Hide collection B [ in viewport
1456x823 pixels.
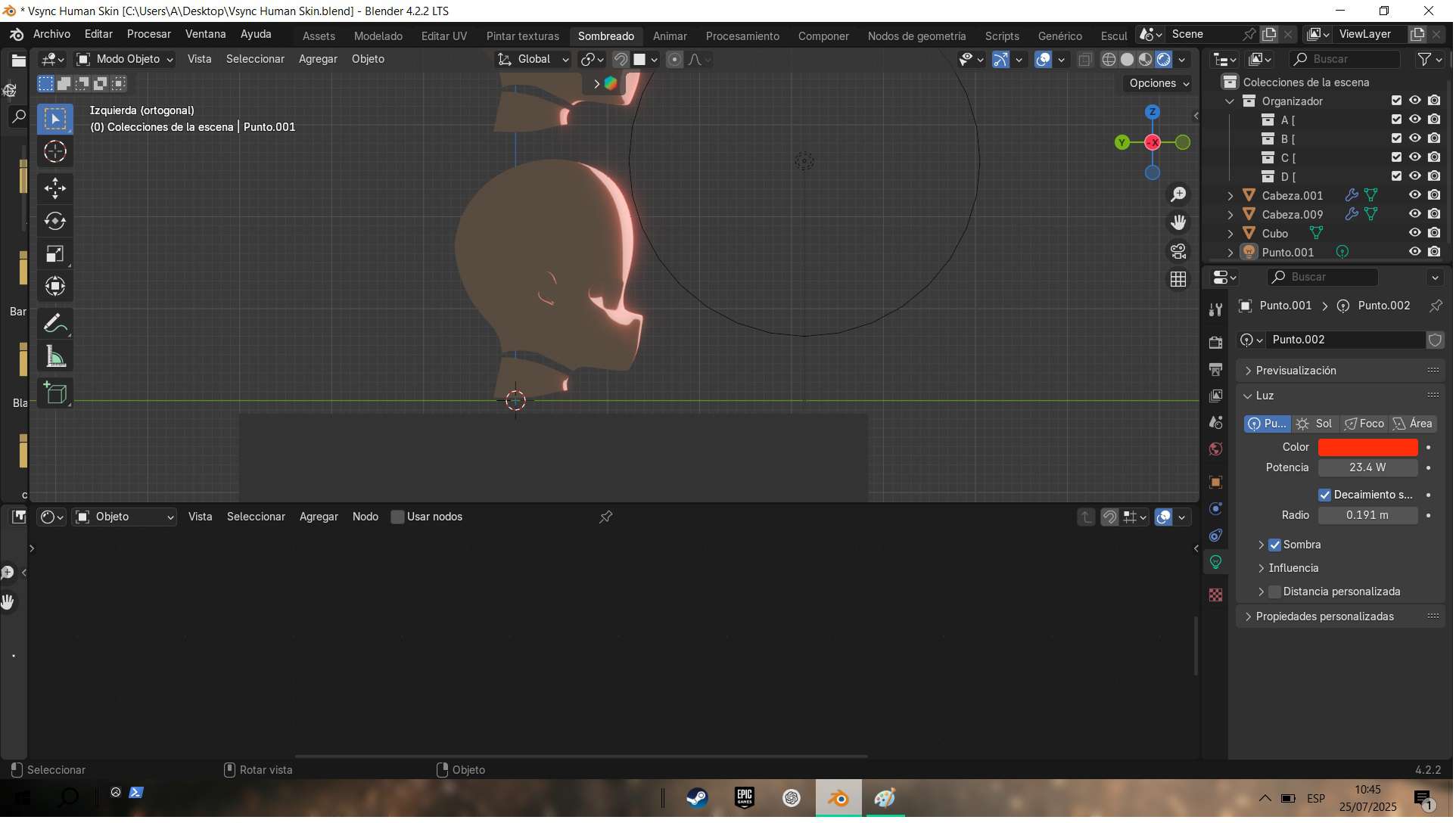1417,139
